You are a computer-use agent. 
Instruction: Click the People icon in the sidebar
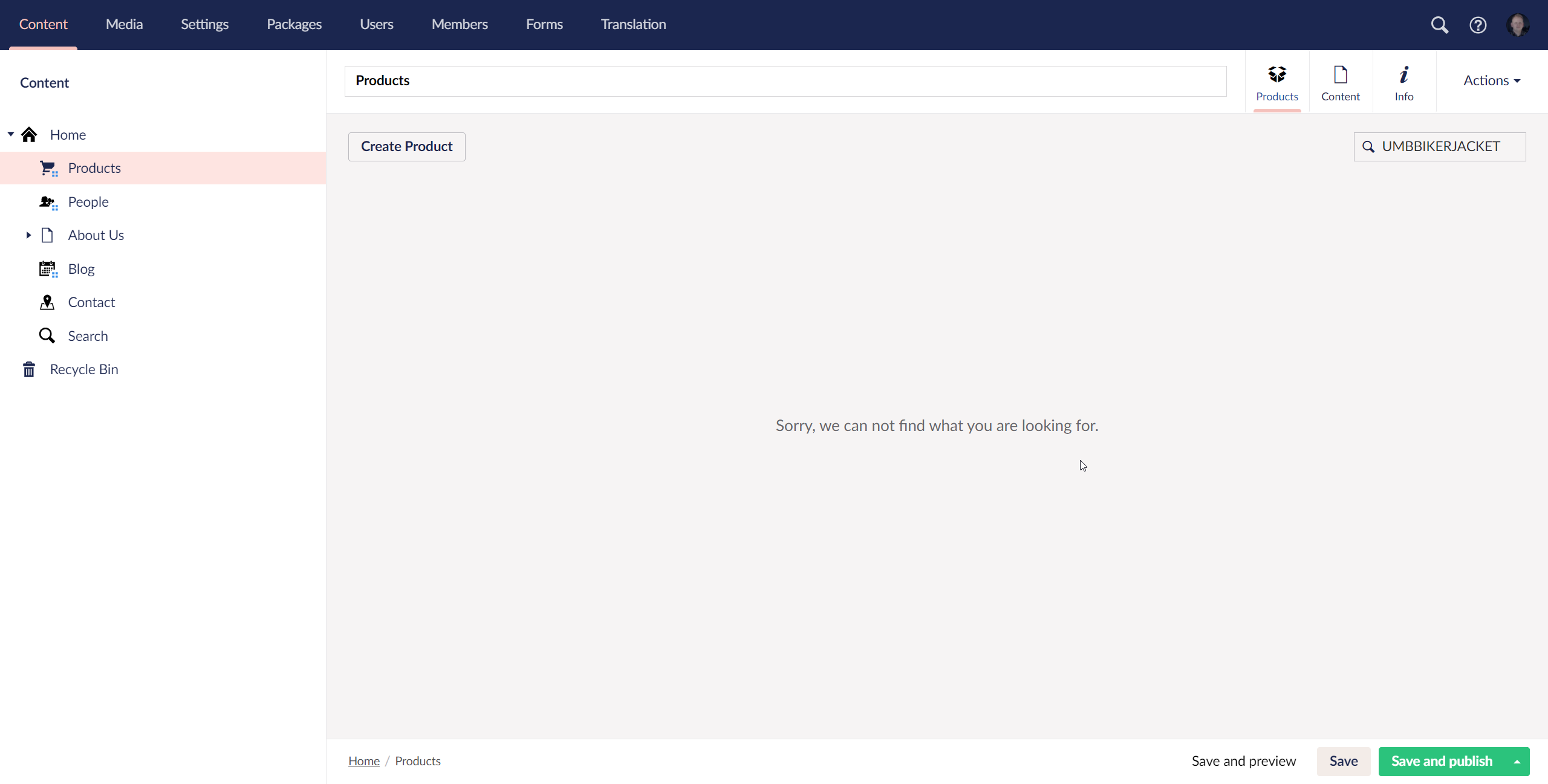48,201
